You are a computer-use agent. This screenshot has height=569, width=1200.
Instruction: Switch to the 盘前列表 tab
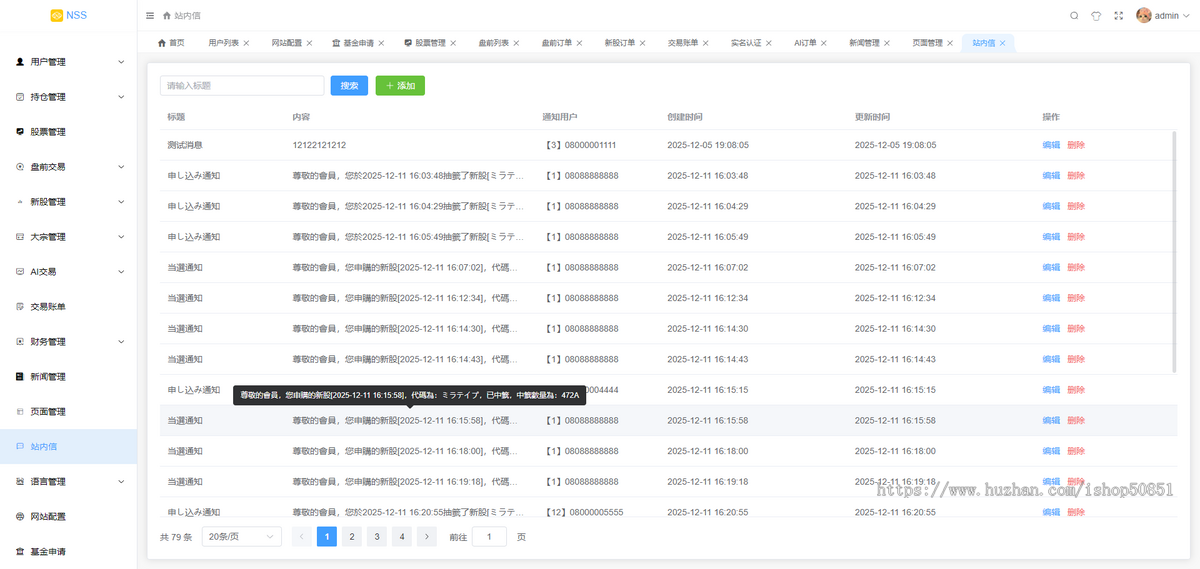pos(493,43)
